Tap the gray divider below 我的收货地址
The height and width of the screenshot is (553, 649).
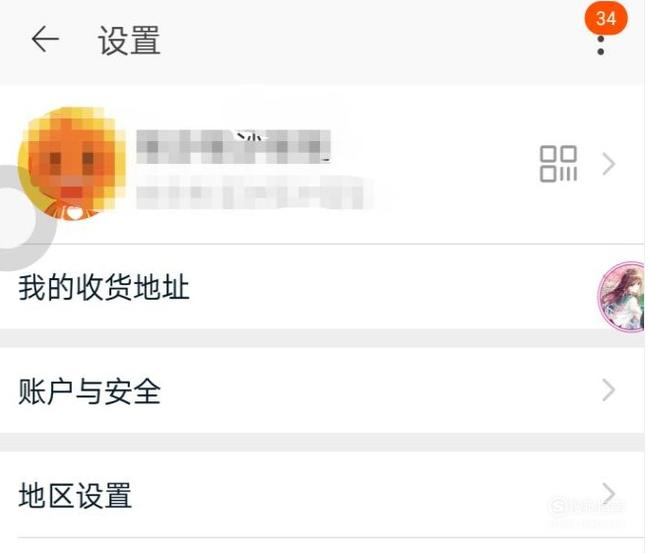coord(322,339)
